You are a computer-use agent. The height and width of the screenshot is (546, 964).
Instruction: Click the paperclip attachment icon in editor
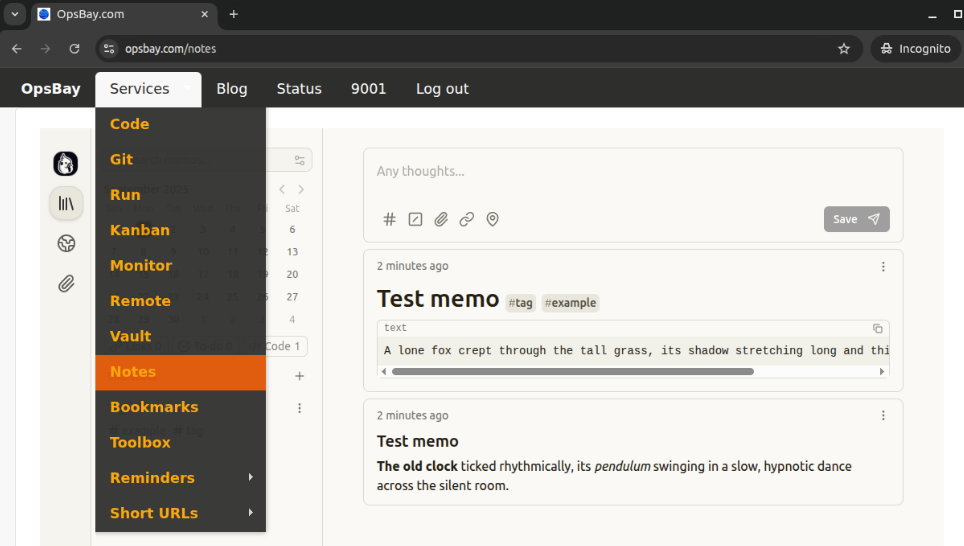[441, 220]
